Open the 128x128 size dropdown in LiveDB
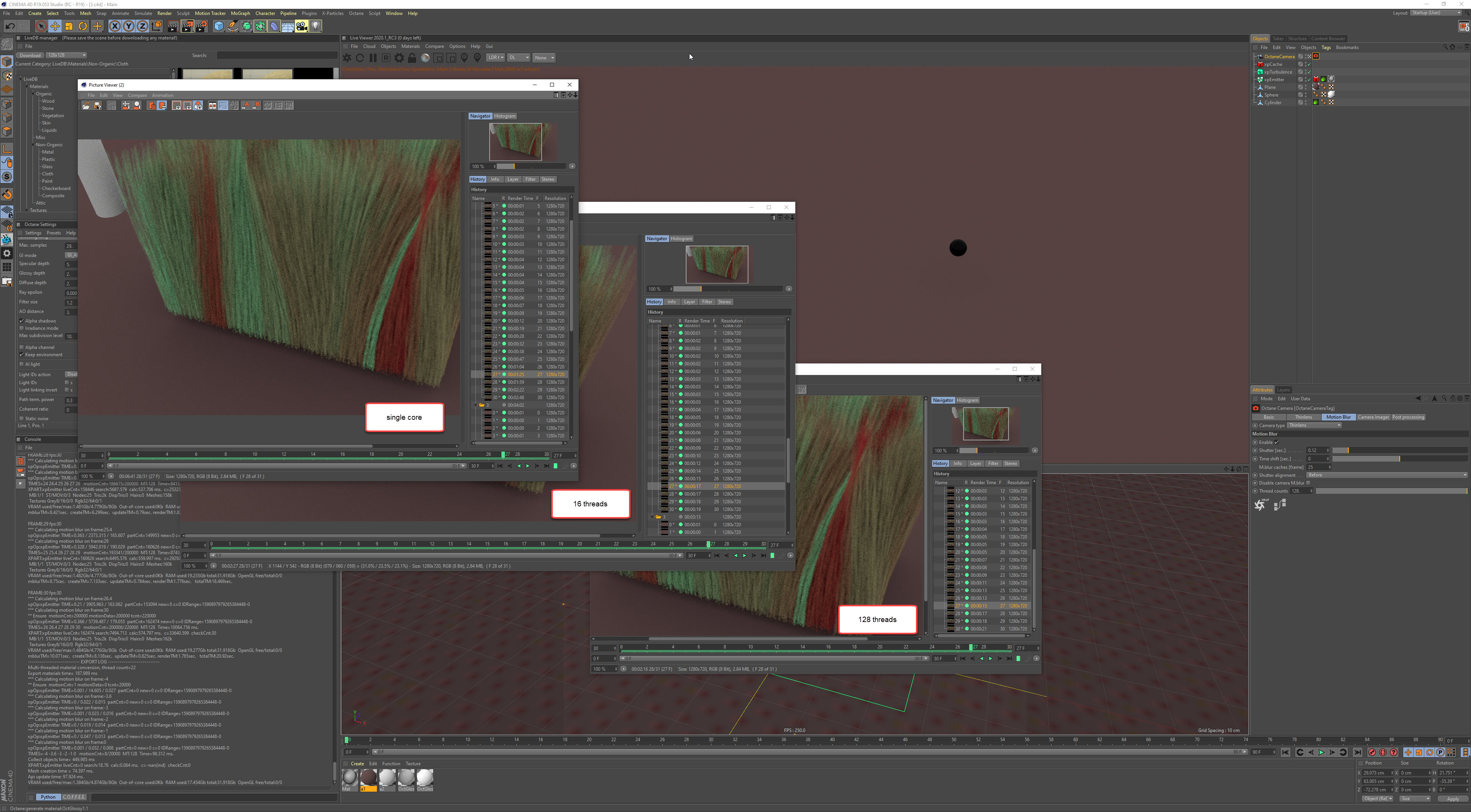The image size is (1471, 812). tap(66, 56)
